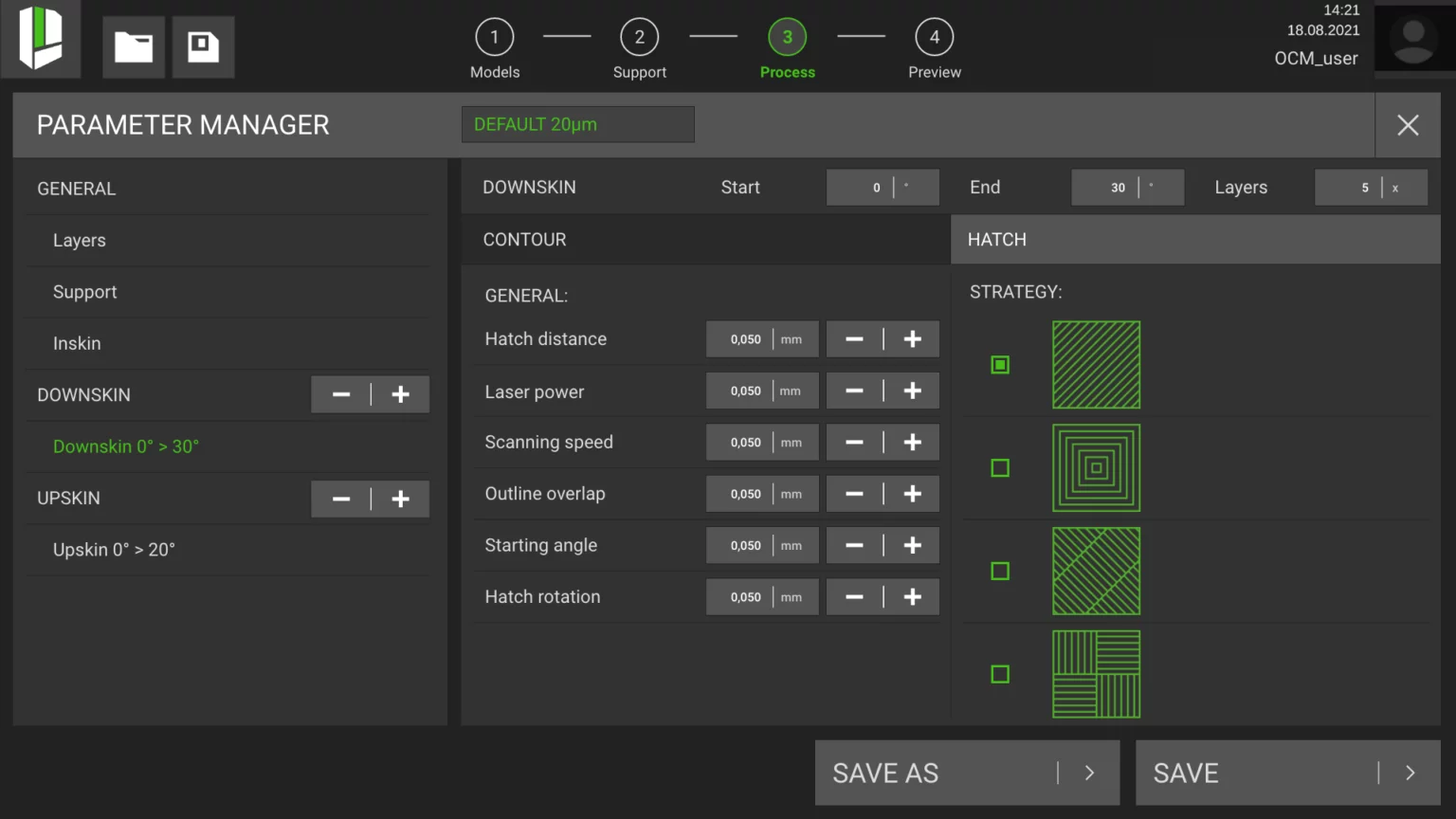Click the diagonal lines hatch pattern thumbnail
The height and width of the screenshot is (819, 1456).
point(1096,365)
